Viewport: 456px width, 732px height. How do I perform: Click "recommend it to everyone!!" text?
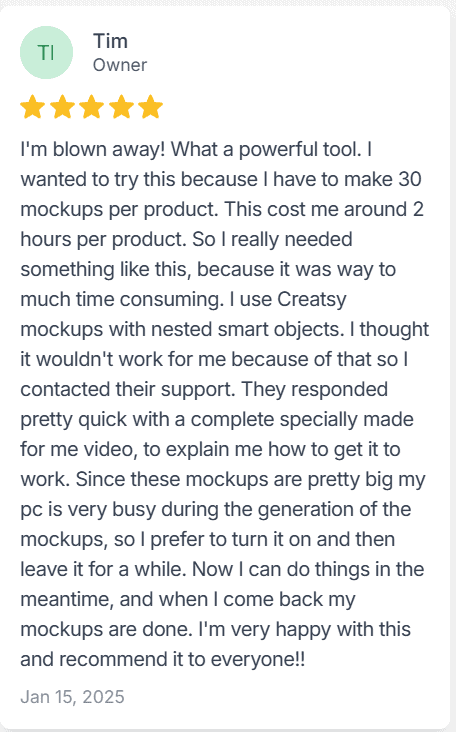click(x=182, y=659)
